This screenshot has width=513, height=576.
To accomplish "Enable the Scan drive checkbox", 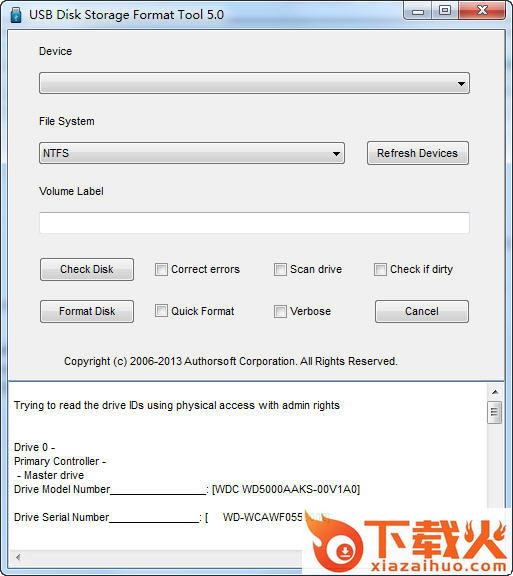I will pyautogui.click(x=280, y=269).
